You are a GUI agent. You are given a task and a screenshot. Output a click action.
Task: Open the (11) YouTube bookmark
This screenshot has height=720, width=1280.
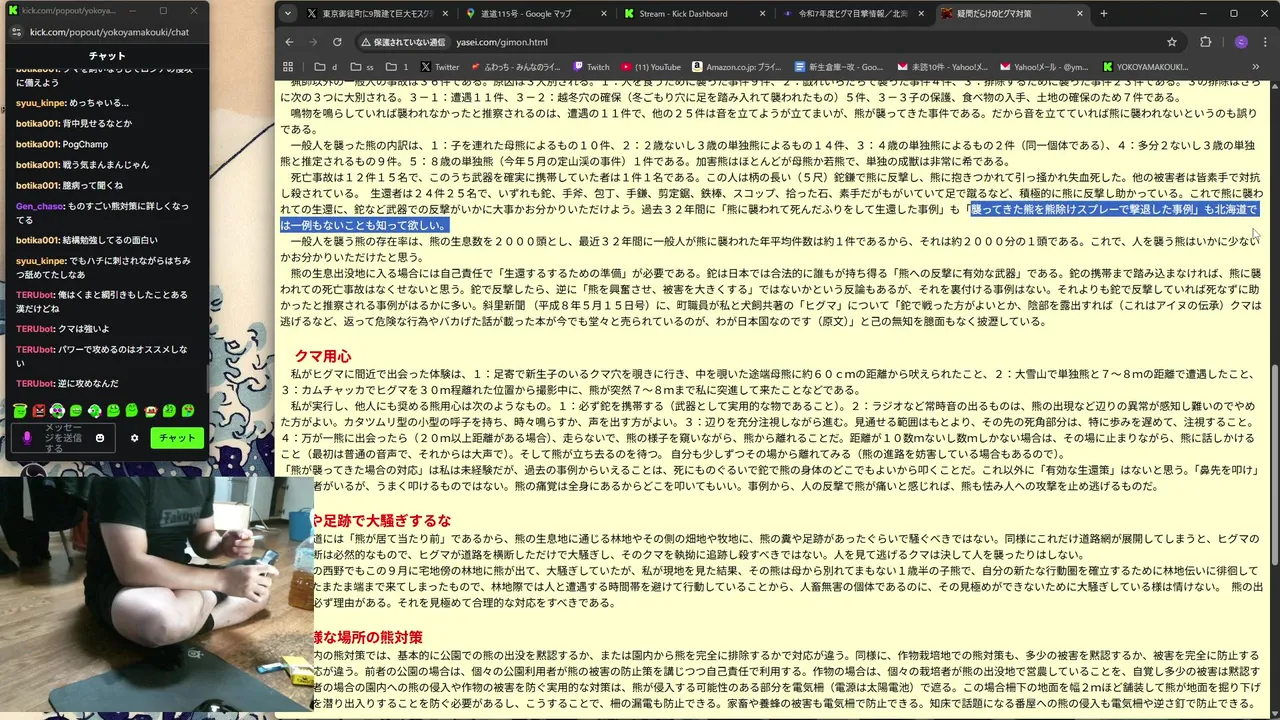650,67
